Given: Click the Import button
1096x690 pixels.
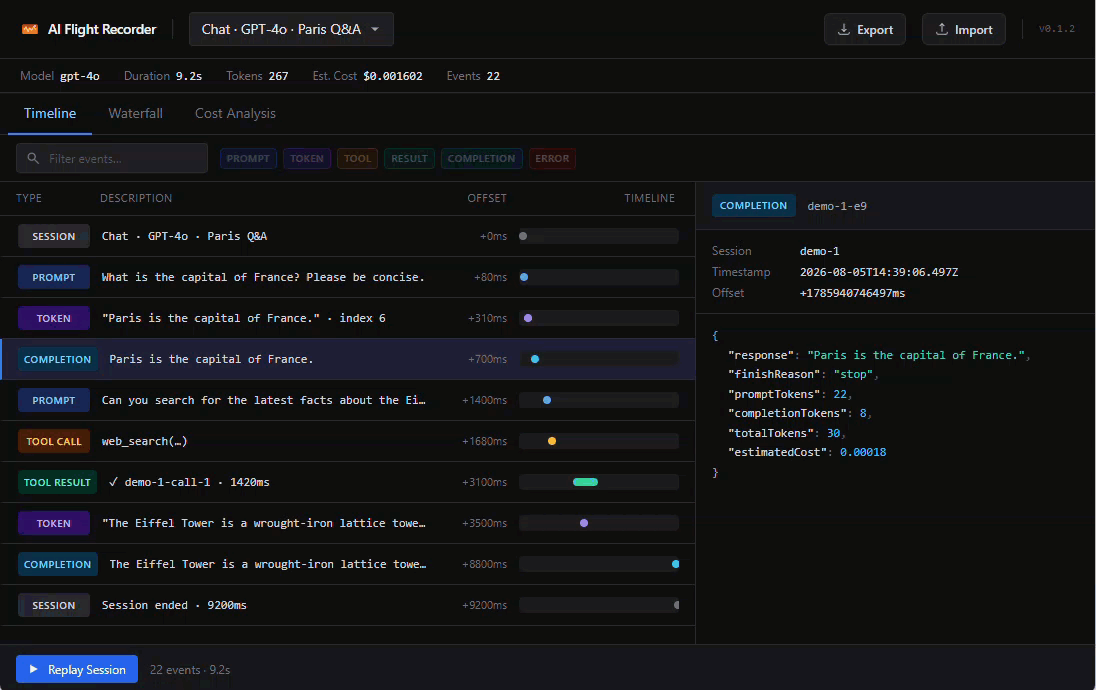Looking at the screenshot, I should point(963,29).
